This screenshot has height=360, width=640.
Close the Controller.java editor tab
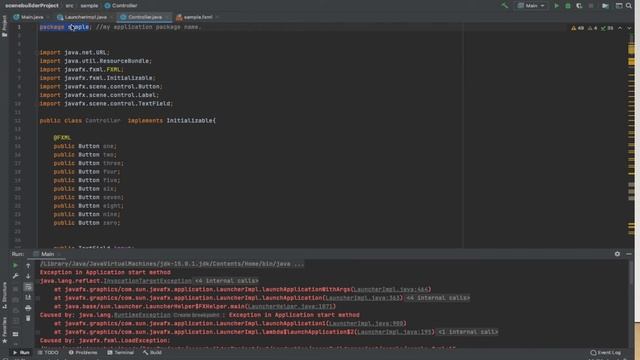click(168, 17)
